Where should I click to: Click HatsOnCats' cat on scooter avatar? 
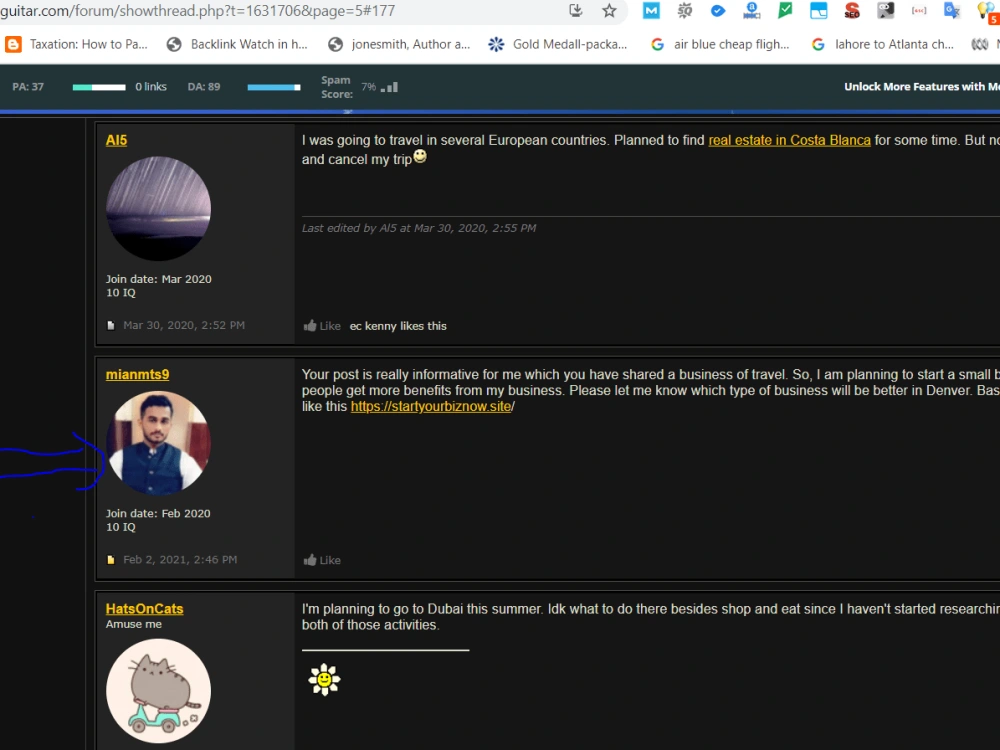pyautogui.click(x=158, y=691)
